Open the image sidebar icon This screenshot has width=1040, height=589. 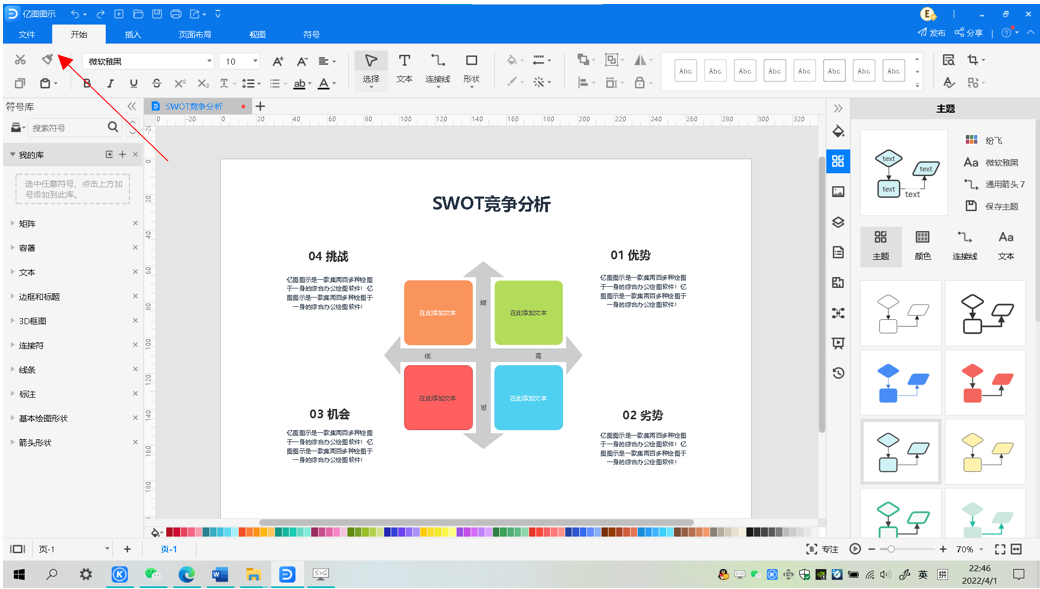click(838, 192)
